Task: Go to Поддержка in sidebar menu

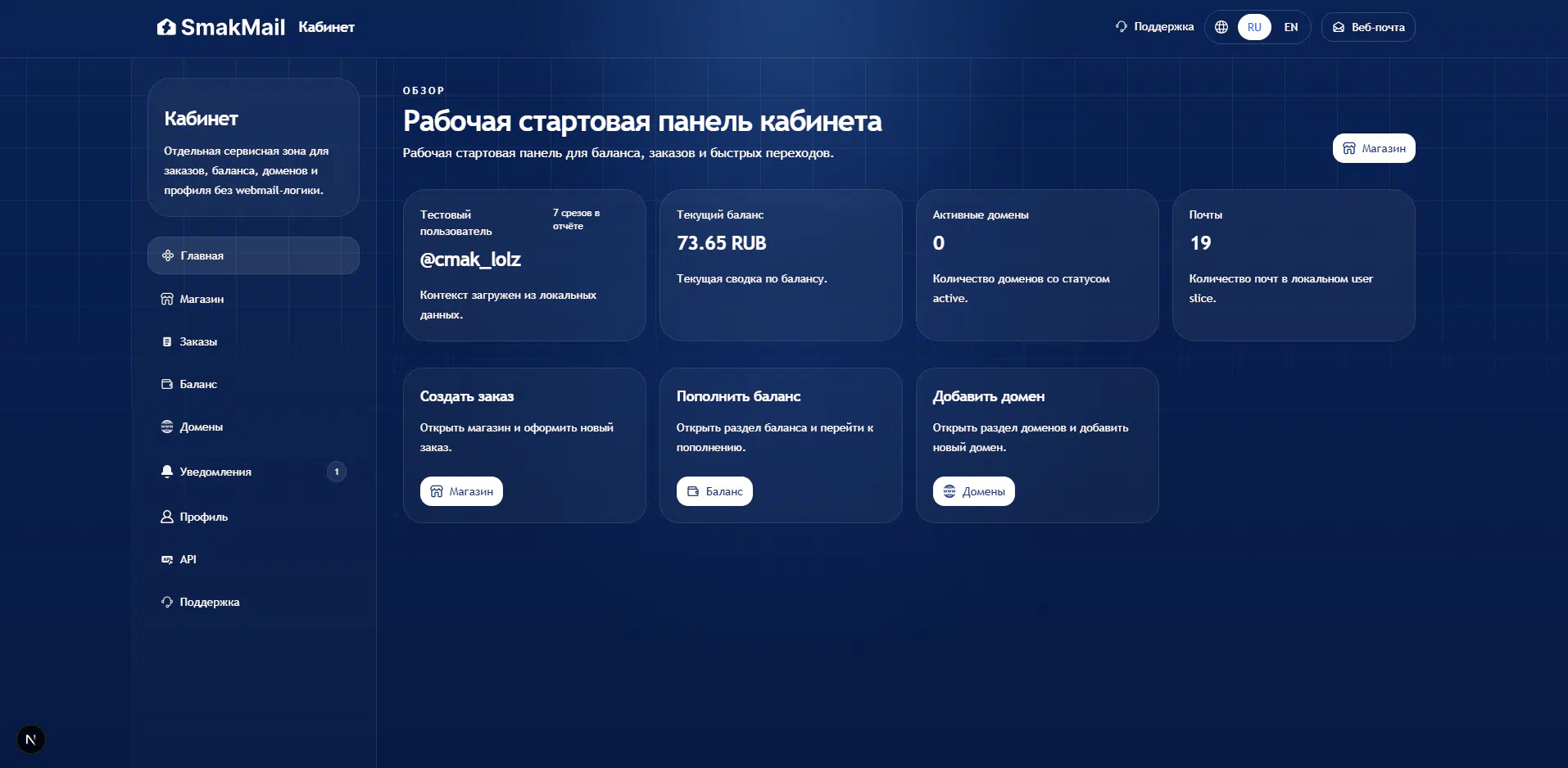Action: pos(209,602)
